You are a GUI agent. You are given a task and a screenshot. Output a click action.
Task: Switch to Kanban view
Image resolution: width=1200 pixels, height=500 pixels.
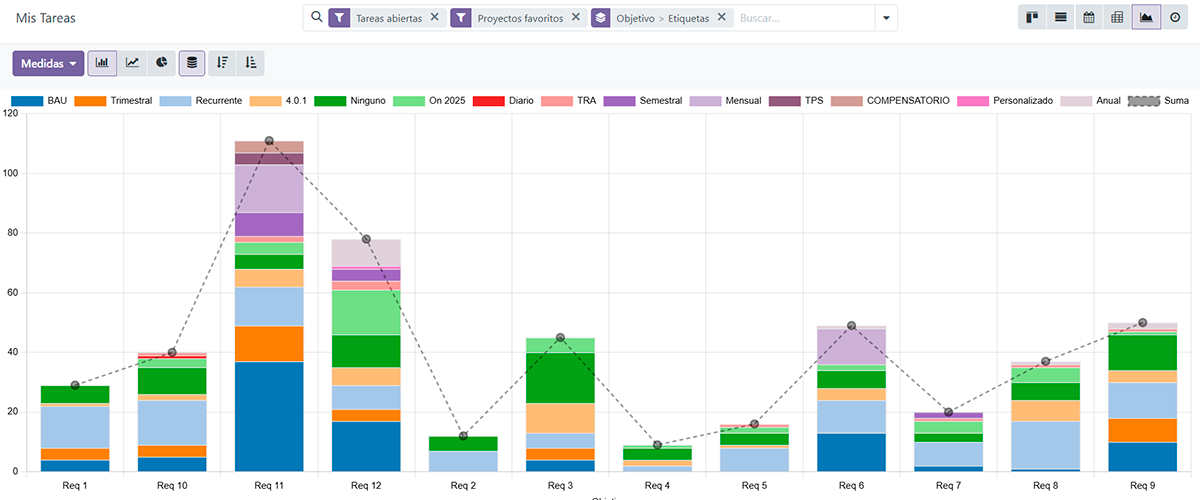coord(1032,18)
